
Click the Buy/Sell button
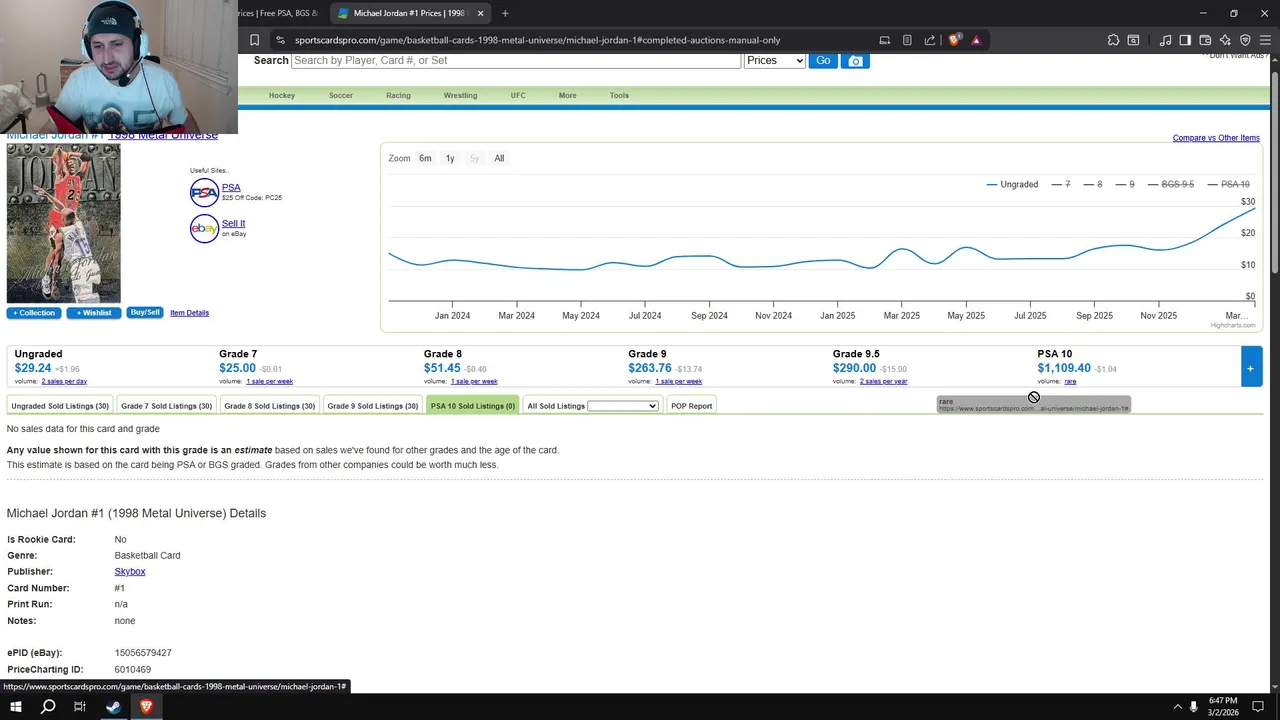145,313
